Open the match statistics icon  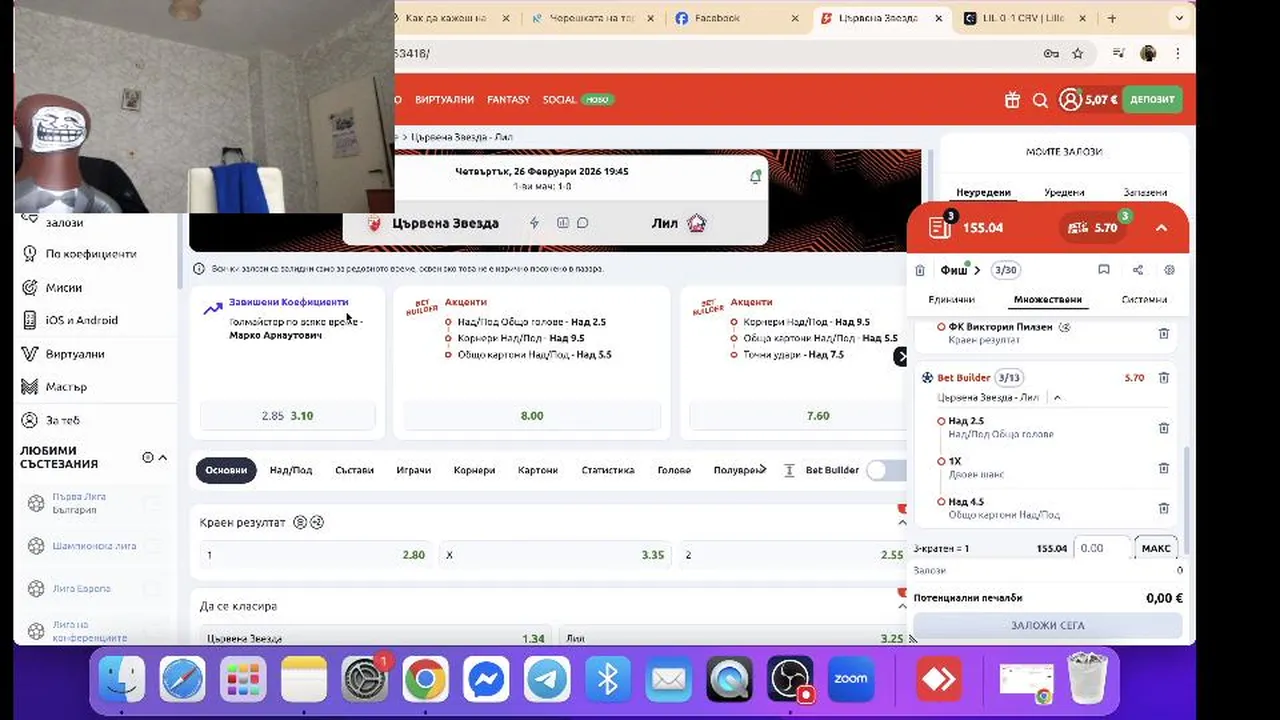[x=562, y=223]
